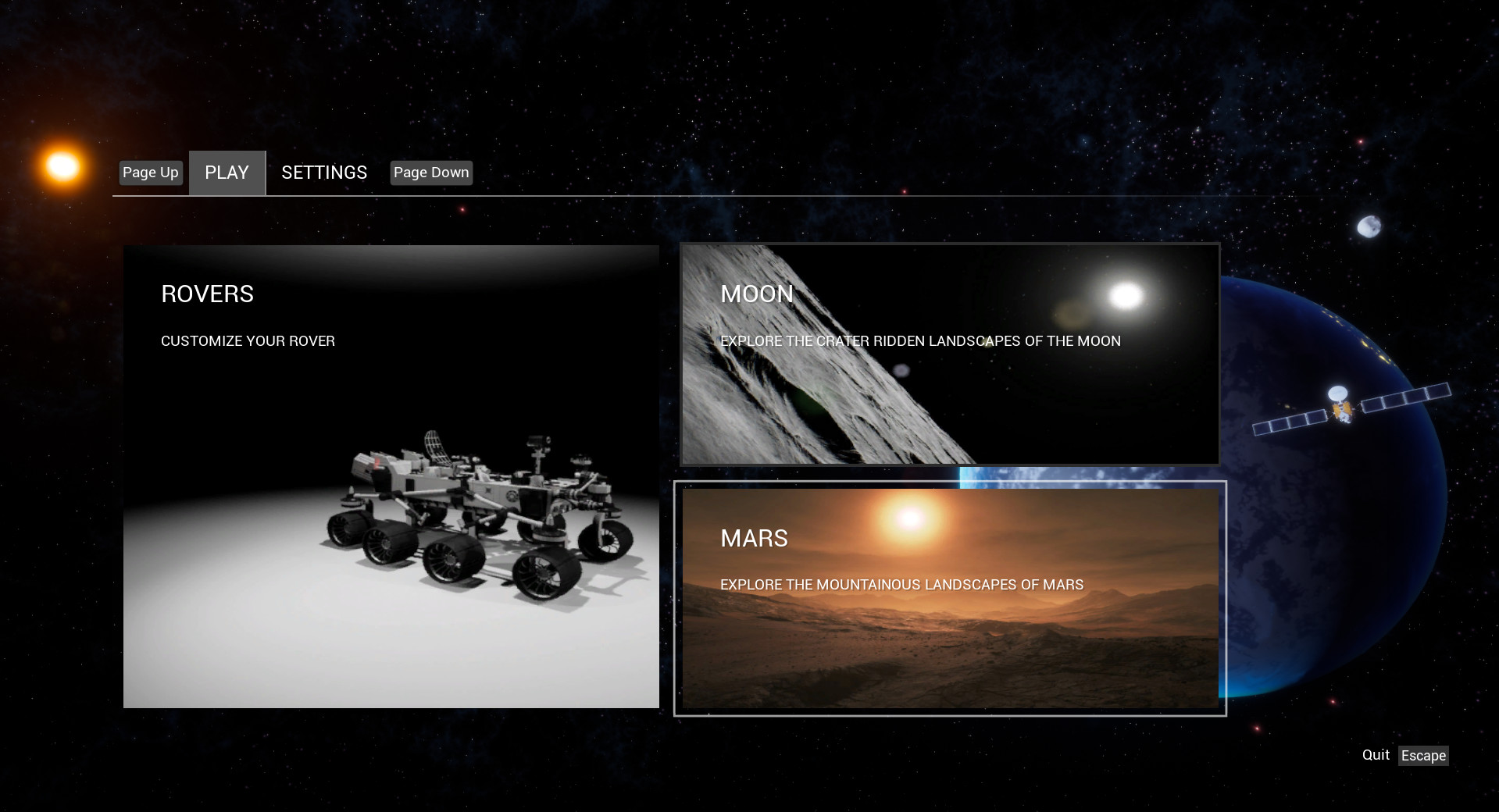The width and height of the screenshot is (1499, 812).
Task: Click the CUSTOMIZE YOUR ROVER description text
Action: [248, 341]
